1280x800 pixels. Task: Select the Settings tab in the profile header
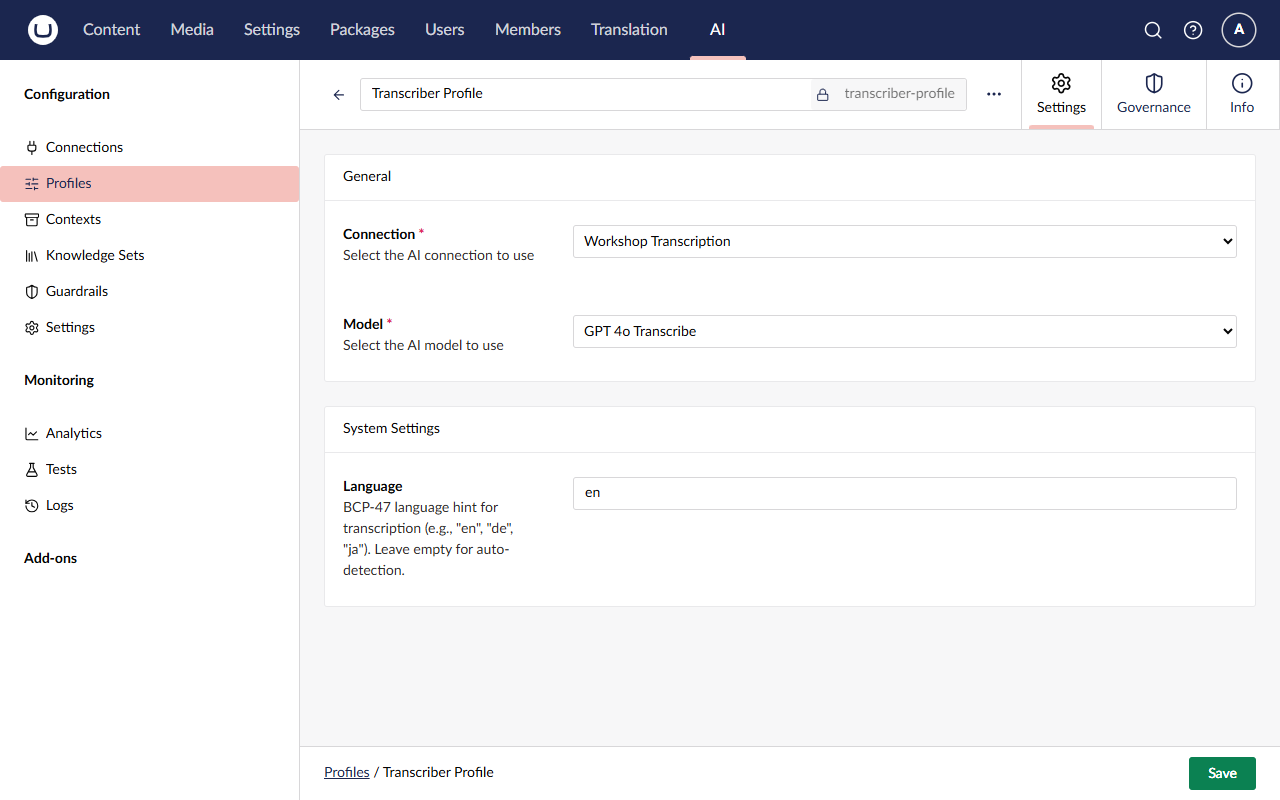1061,94
